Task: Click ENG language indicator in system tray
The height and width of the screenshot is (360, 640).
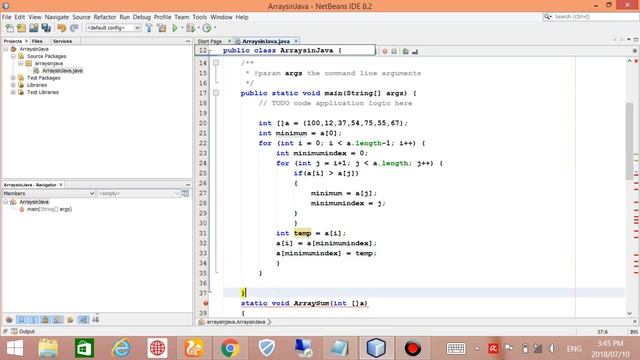Action: pyautogui.click(x=574, y=349)
